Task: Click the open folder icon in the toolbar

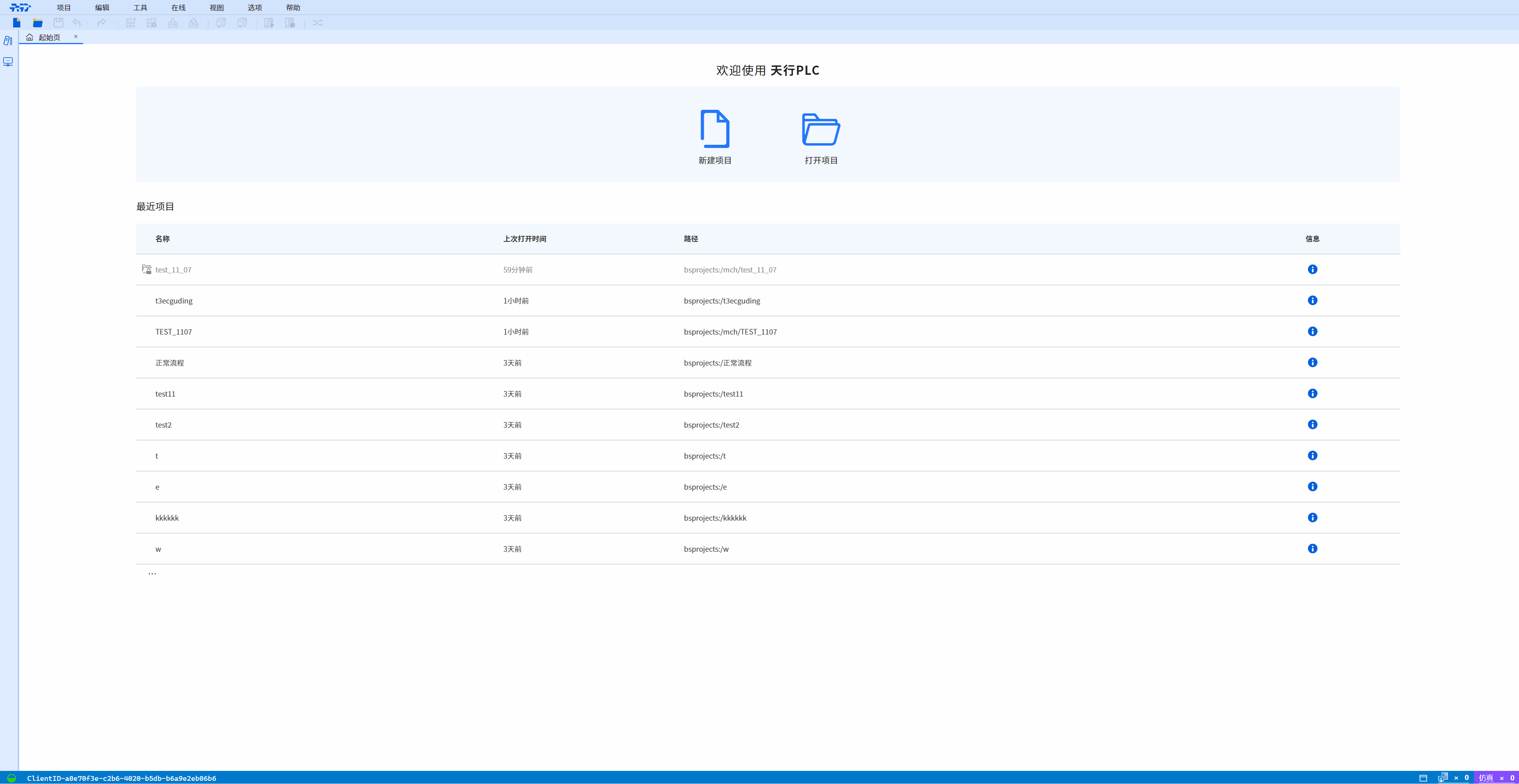Action: (x=38, y=23)
